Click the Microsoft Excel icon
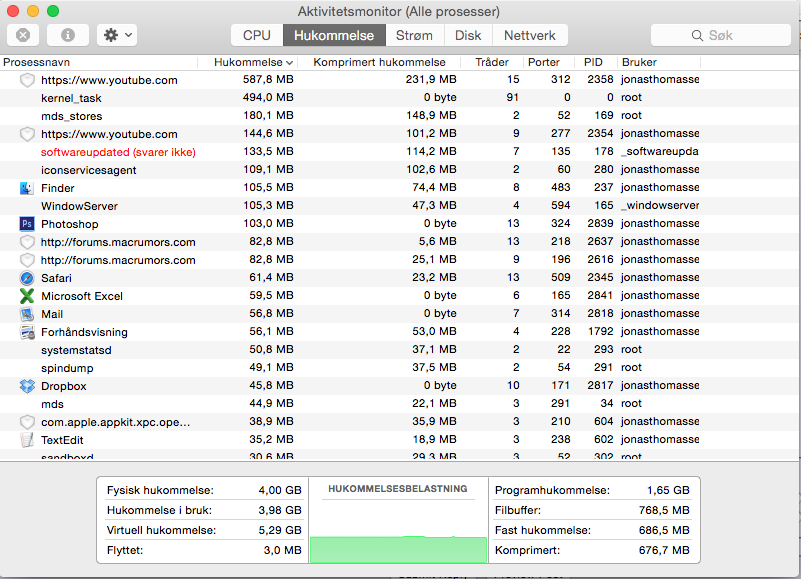 point(27,296)
